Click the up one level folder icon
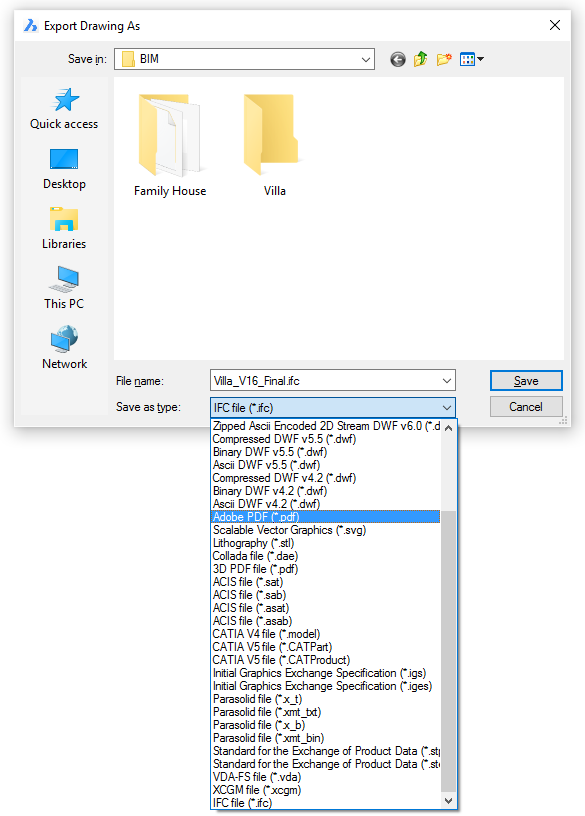 (x=421, y=59)
